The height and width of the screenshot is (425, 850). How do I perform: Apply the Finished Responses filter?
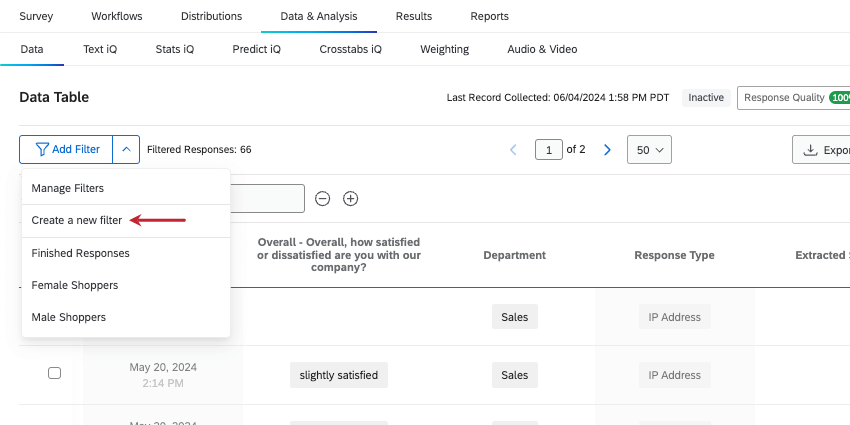click(81, 253)
